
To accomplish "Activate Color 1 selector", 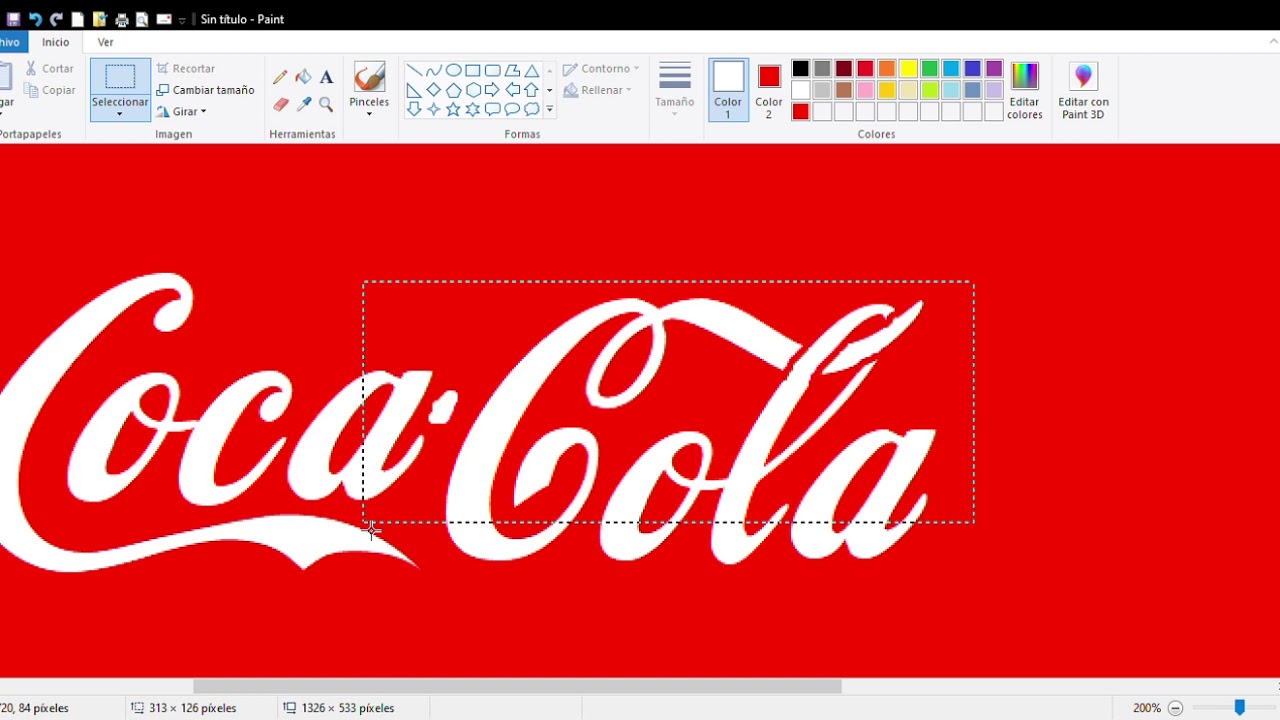I will pos(728,90).
